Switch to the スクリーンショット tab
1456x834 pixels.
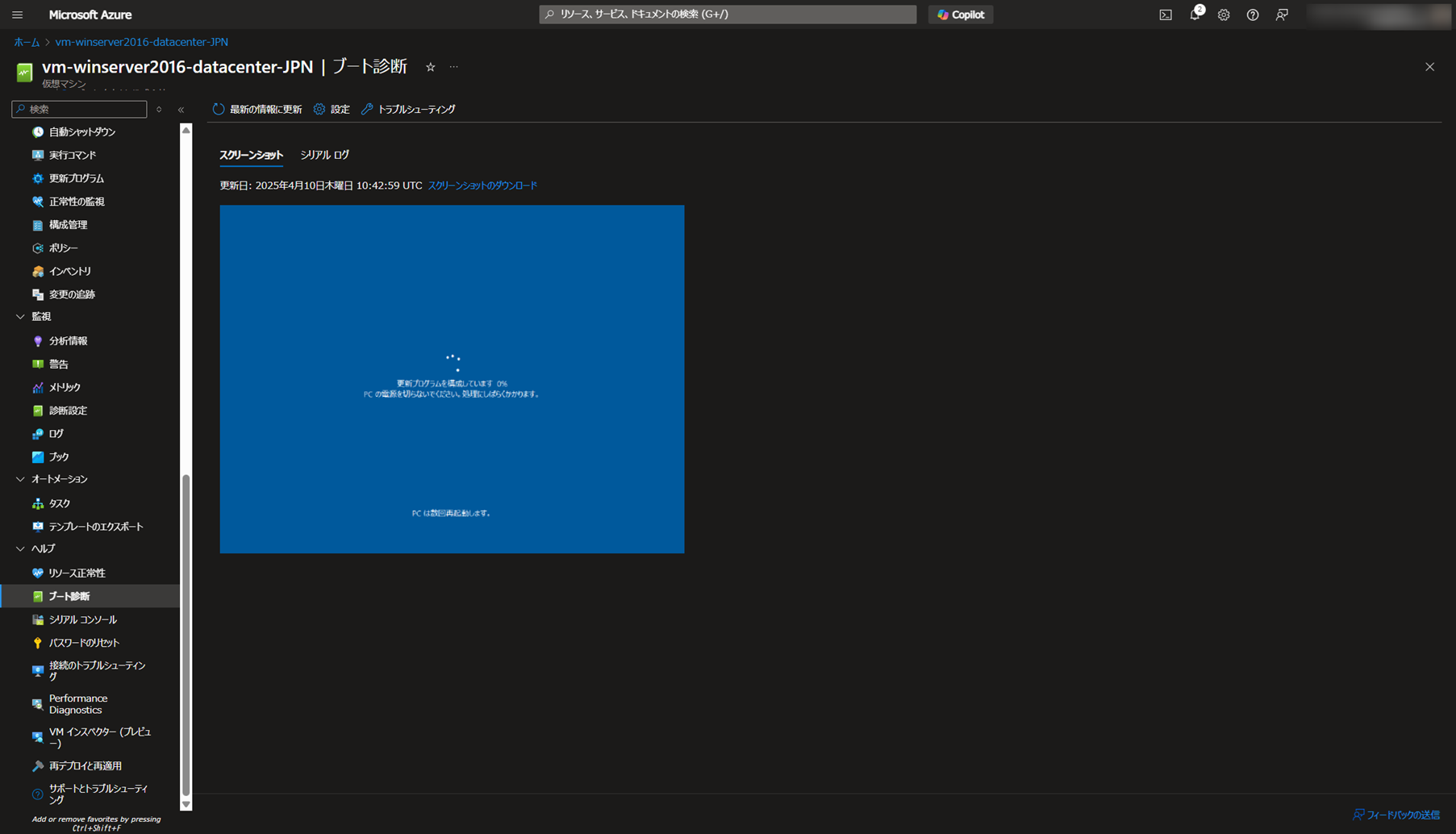(x=251, y=155)
